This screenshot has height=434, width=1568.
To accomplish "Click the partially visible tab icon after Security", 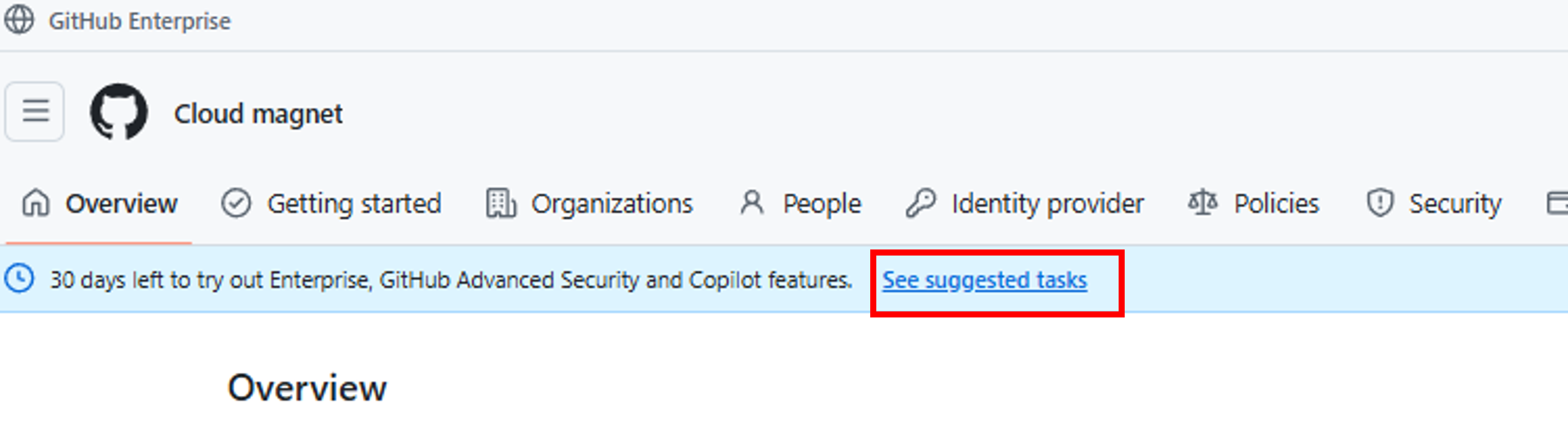I will point(1558,203).
